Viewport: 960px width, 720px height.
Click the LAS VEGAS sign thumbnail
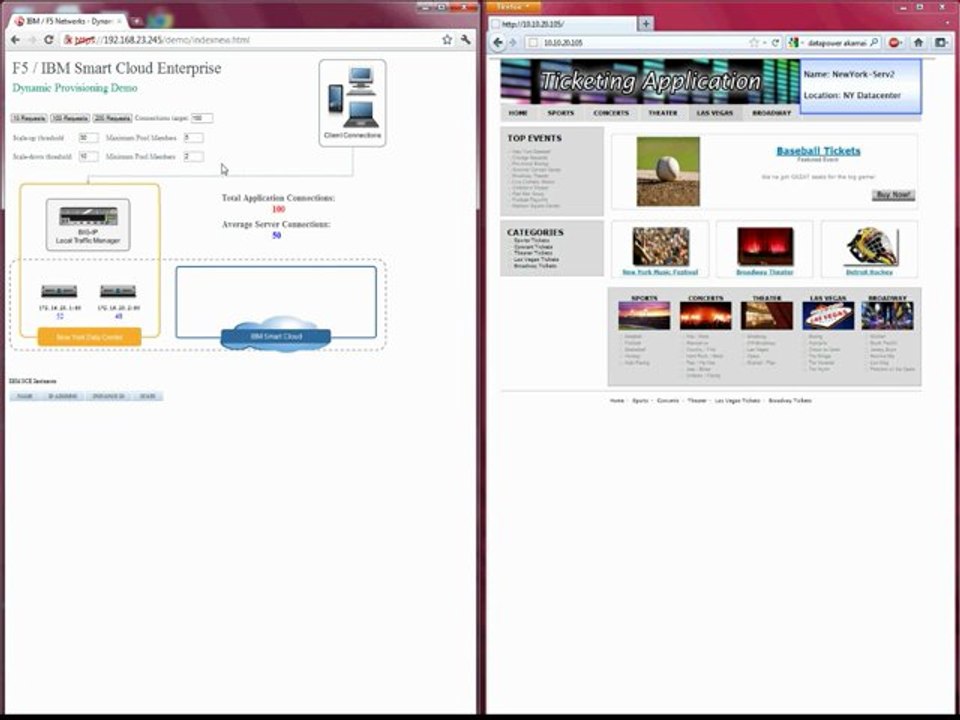pos(828,316)
